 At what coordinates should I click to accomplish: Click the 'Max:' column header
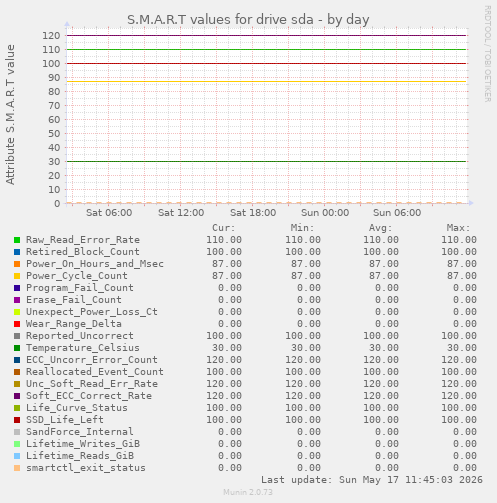click(458, 228)
